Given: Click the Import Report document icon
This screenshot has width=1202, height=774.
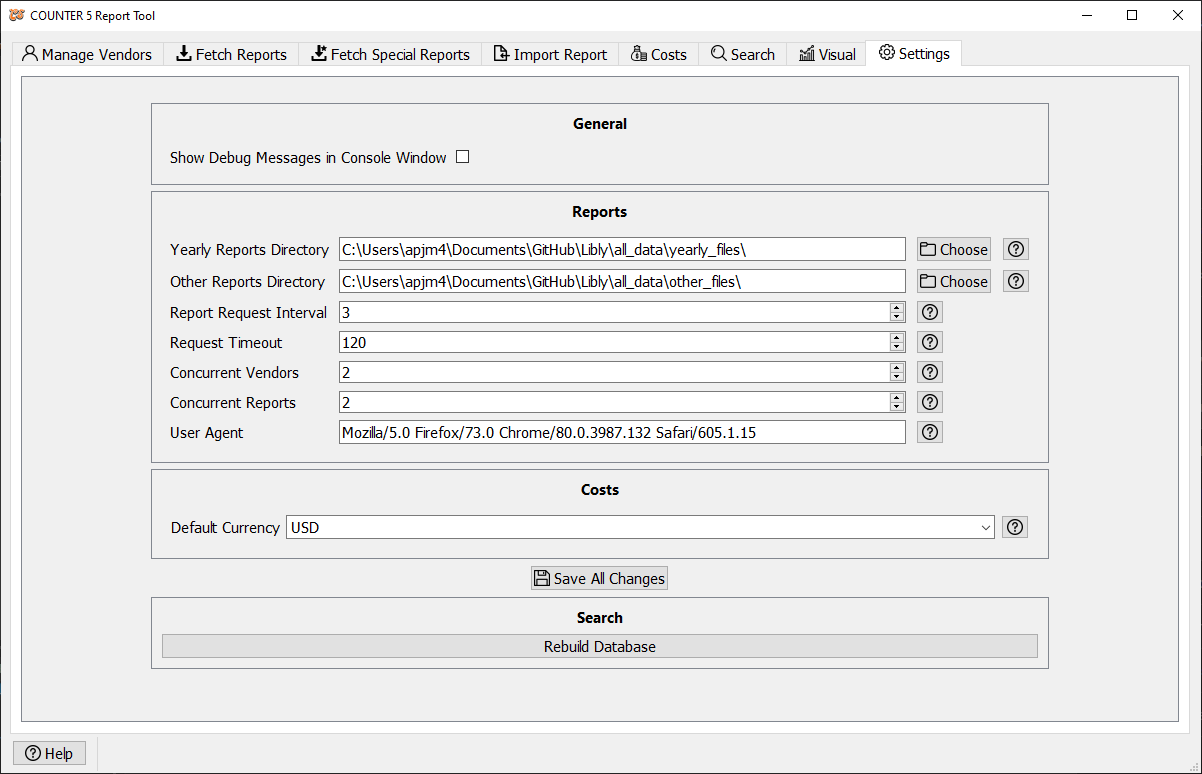Looking at the screenshot, I should point(501,53).
